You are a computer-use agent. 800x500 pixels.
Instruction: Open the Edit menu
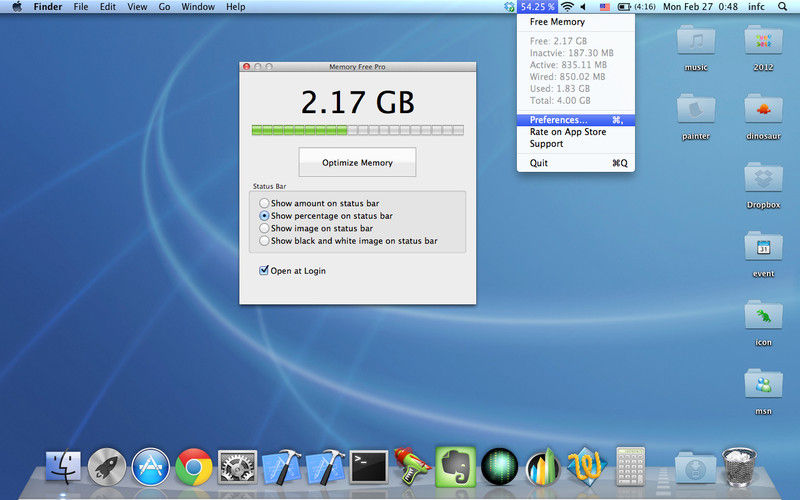click(108, 7)
